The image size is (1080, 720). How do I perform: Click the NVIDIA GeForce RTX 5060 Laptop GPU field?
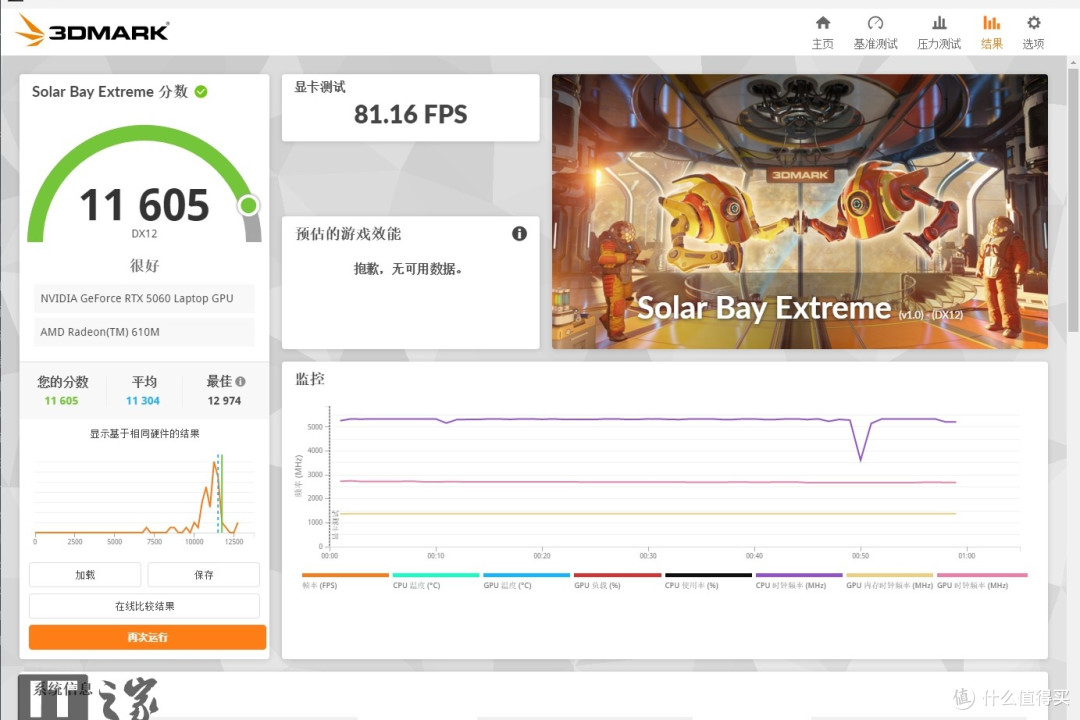tap(144, 298)
